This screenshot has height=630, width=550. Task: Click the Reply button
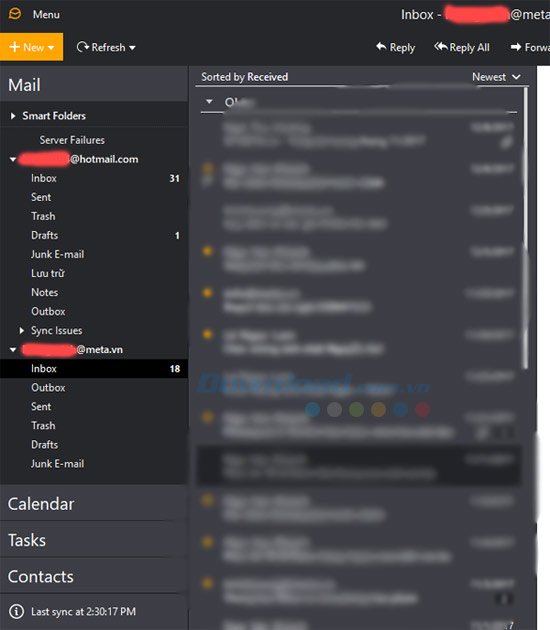pos(395,47)
